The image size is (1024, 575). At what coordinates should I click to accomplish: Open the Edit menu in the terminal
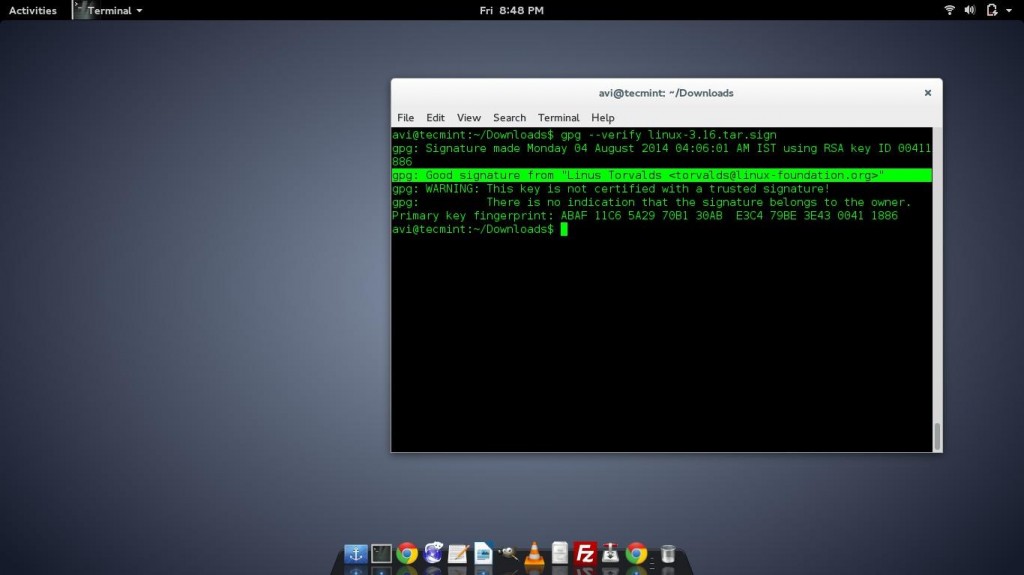(435, 117)
